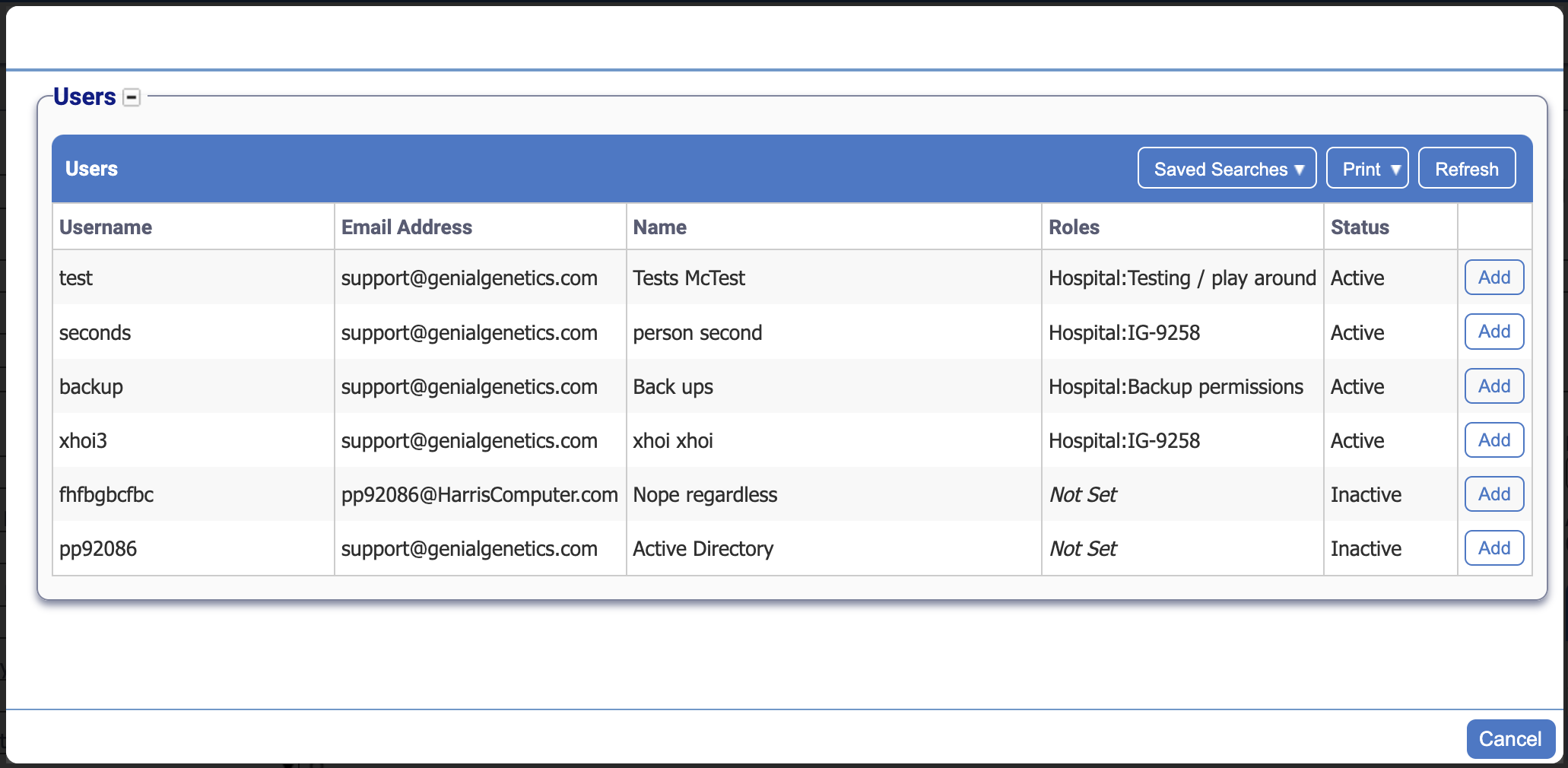This screenshot has height=768, width=1568.
Task: Sort users by the Roles column
Action: point(1074,227)
